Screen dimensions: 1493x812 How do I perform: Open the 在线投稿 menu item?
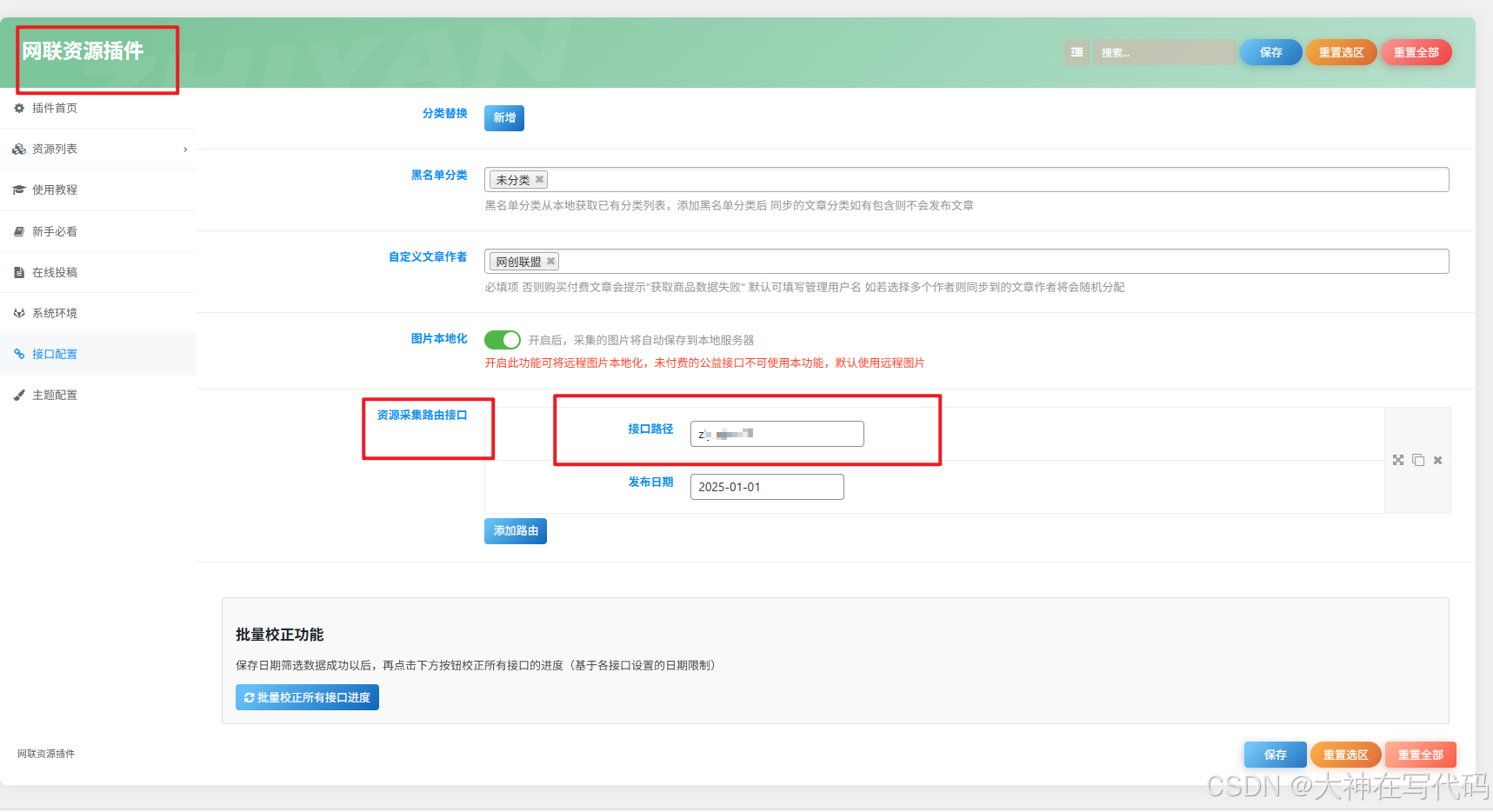click(x=97, y=272)
